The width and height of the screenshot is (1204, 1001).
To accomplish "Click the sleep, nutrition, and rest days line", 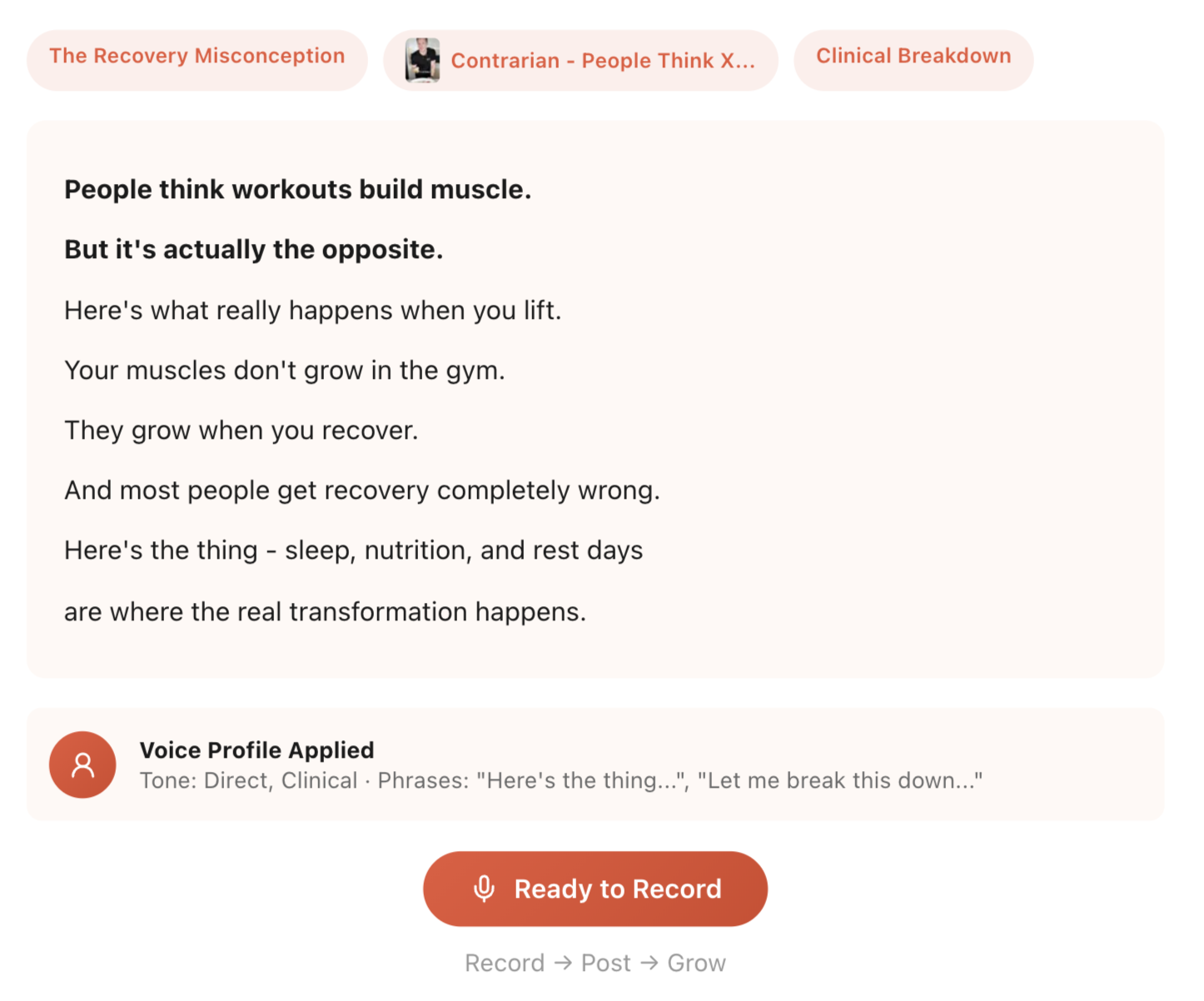I will coord(353,550).
